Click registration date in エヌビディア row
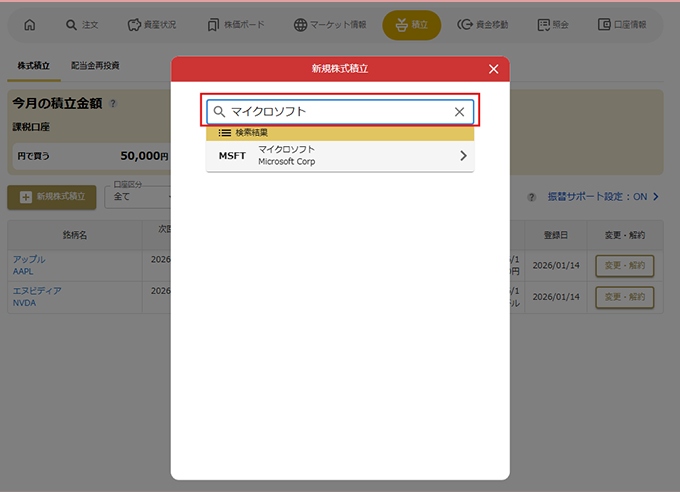This screenshot has height=492, width=680. tap(556, 297)
